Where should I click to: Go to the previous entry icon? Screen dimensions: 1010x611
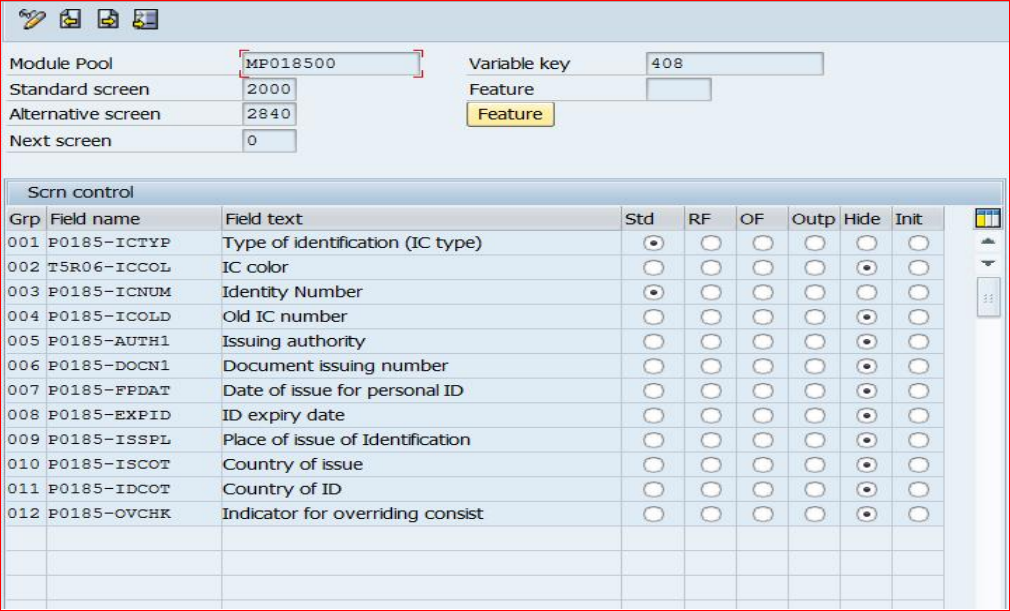pyautogui.click(x=70, y=19)
